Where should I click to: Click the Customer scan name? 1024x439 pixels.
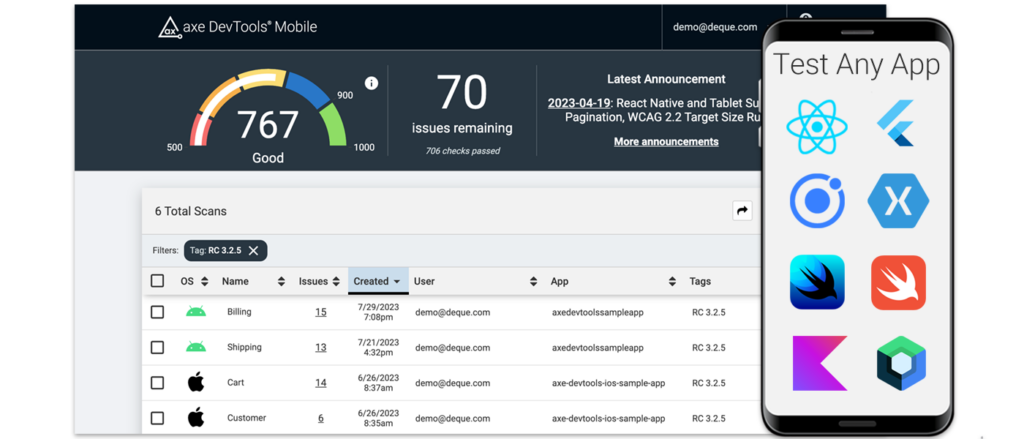pyautogui.click(x=248, y=418)
